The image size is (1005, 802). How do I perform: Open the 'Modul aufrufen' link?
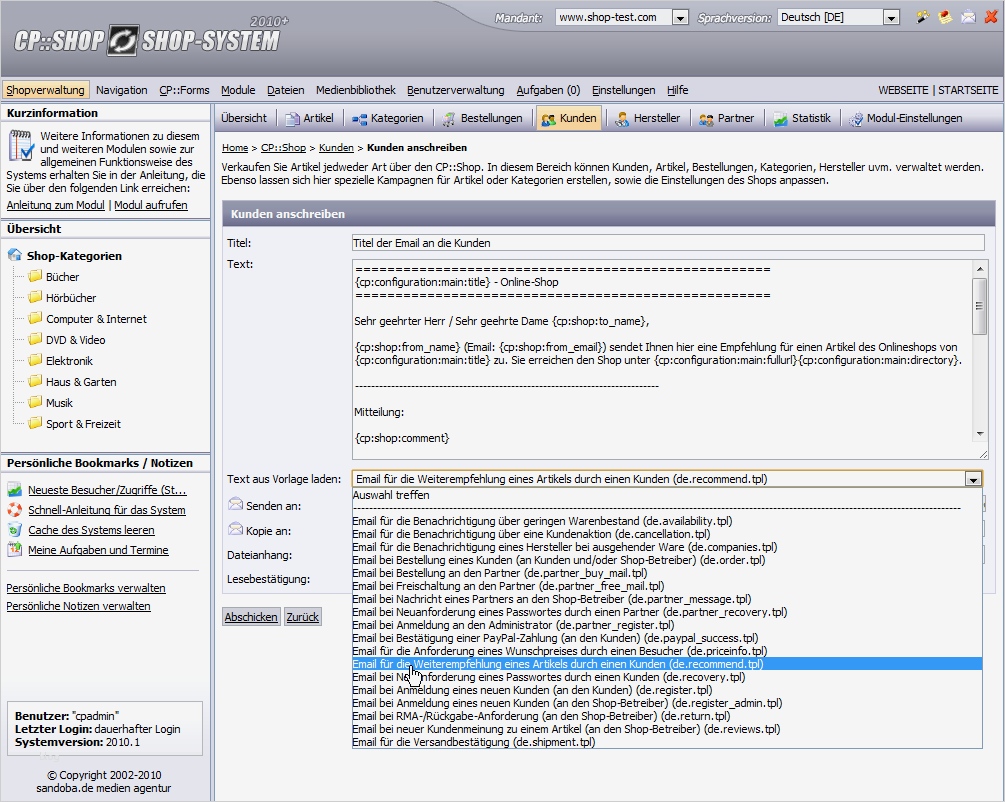click(151, 205)
